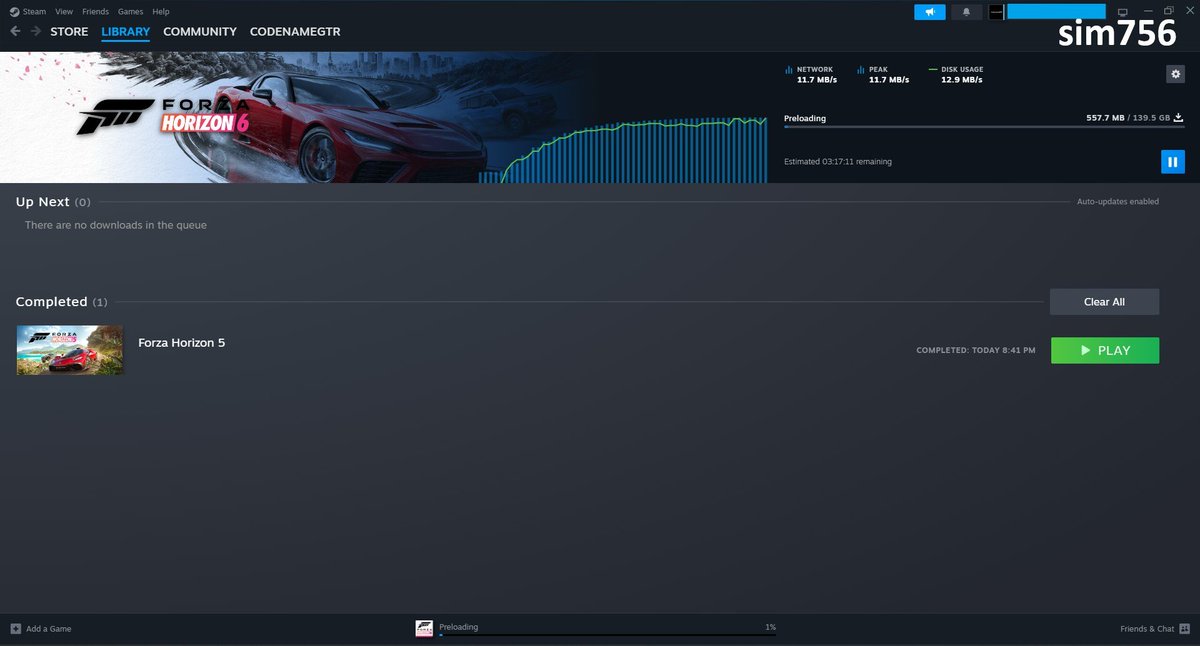The height and width of the screenshot is (646, 1200).
Task: Open the Games menu
Action: pos(131,11)
